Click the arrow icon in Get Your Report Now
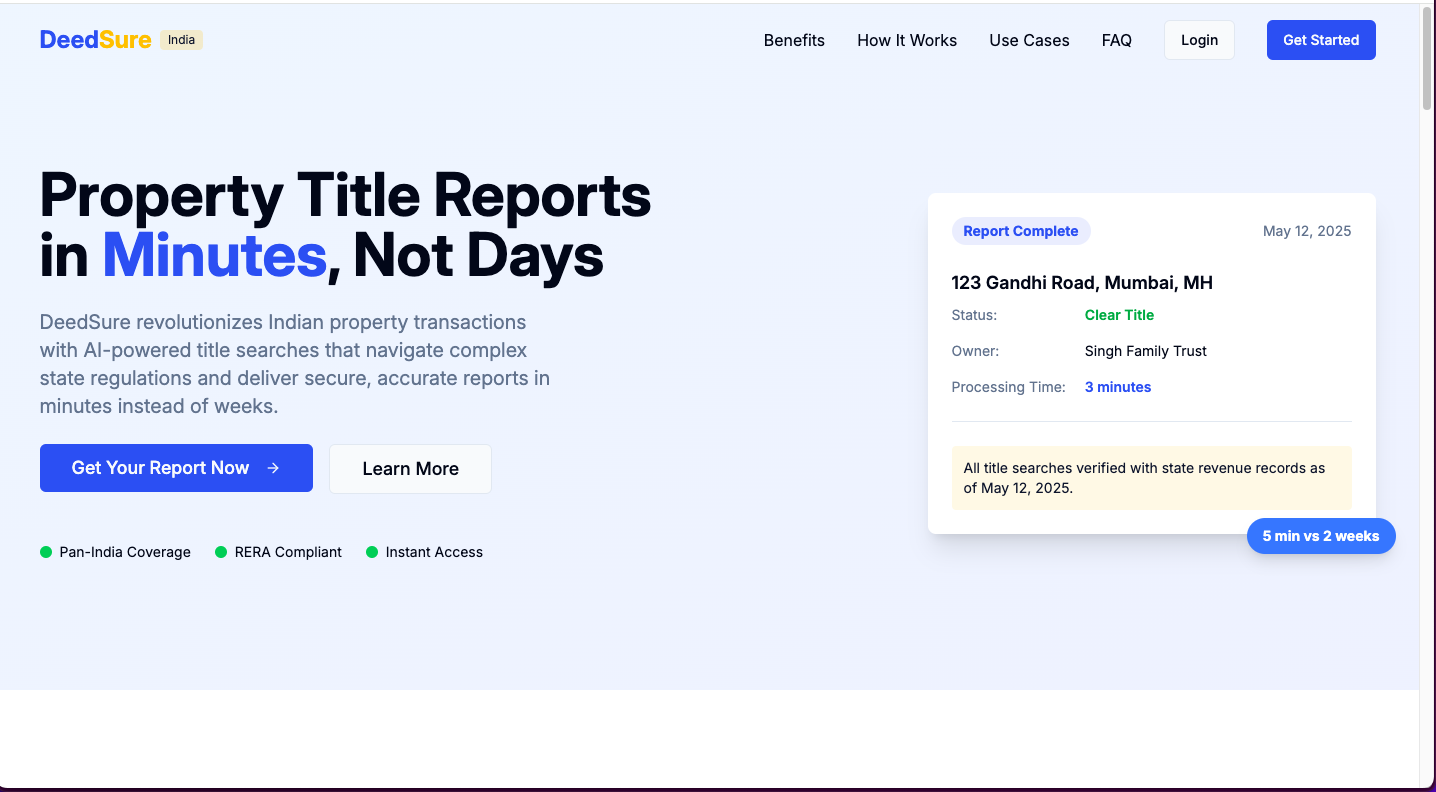This screenshot has width=1436, height=792. coord(273,468)
